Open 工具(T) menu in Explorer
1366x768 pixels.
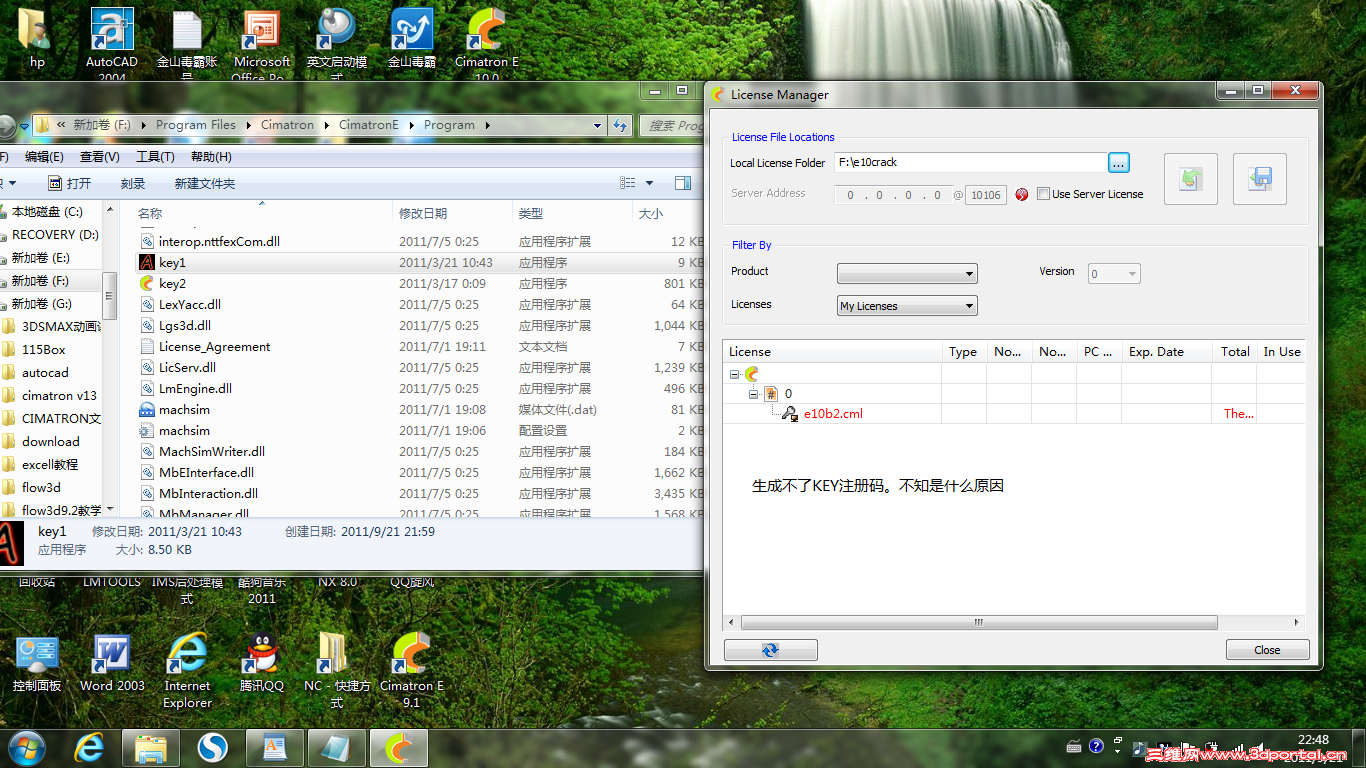click(x=155, y=157)
